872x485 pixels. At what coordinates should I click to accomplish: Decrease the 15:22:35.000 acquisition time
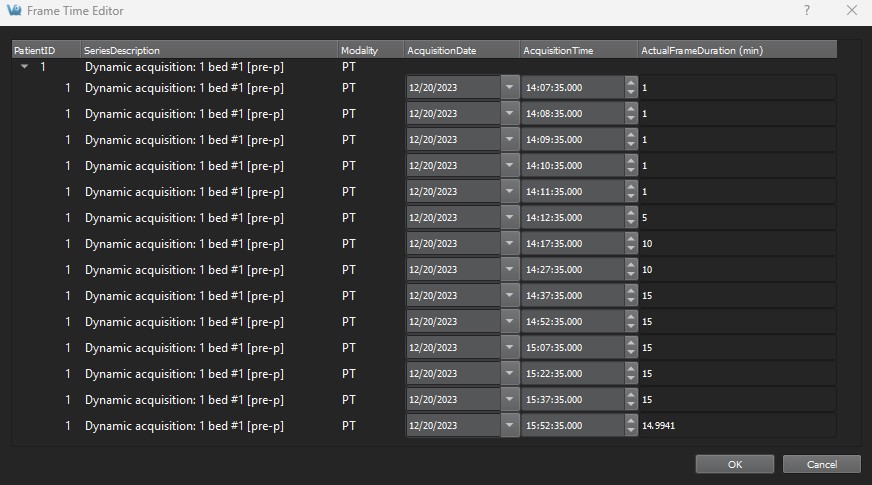point(630,379)
